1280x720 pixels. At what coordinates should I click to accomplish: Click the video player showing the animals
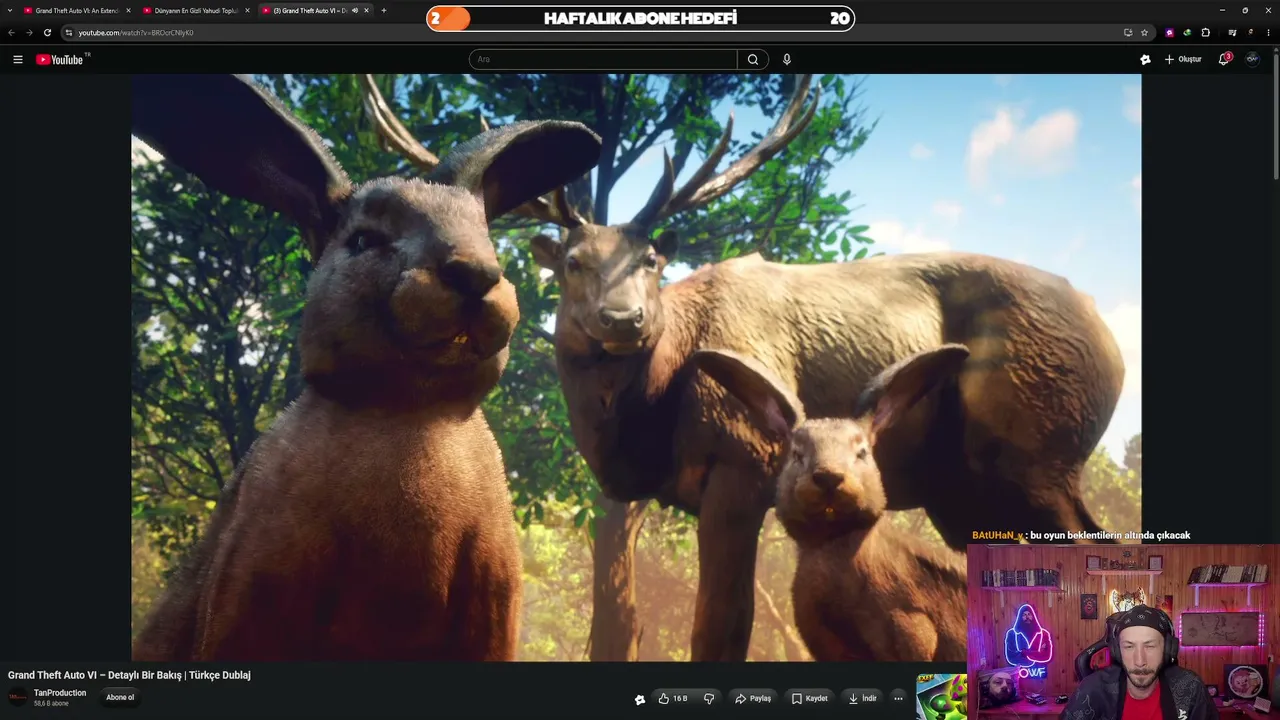pyautogui.click(x=636, y=367)
